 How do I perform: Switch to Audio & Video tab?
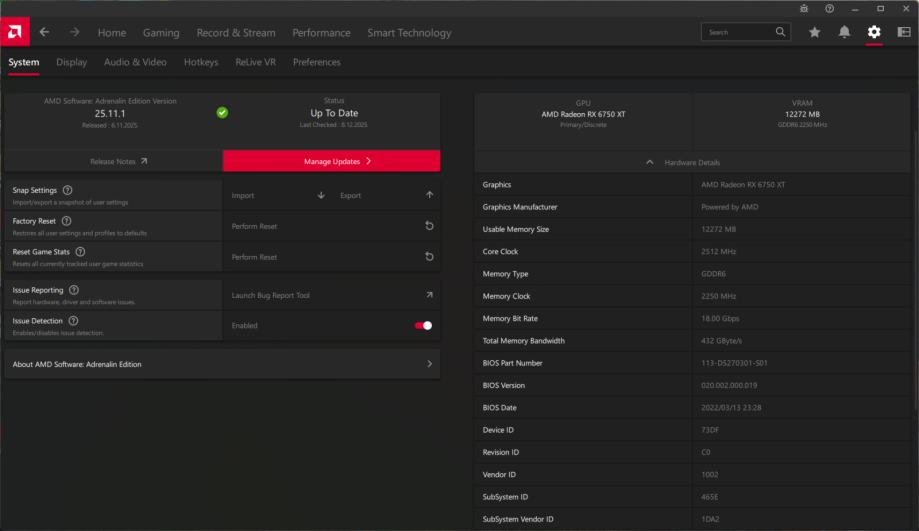tap(135, 62)
